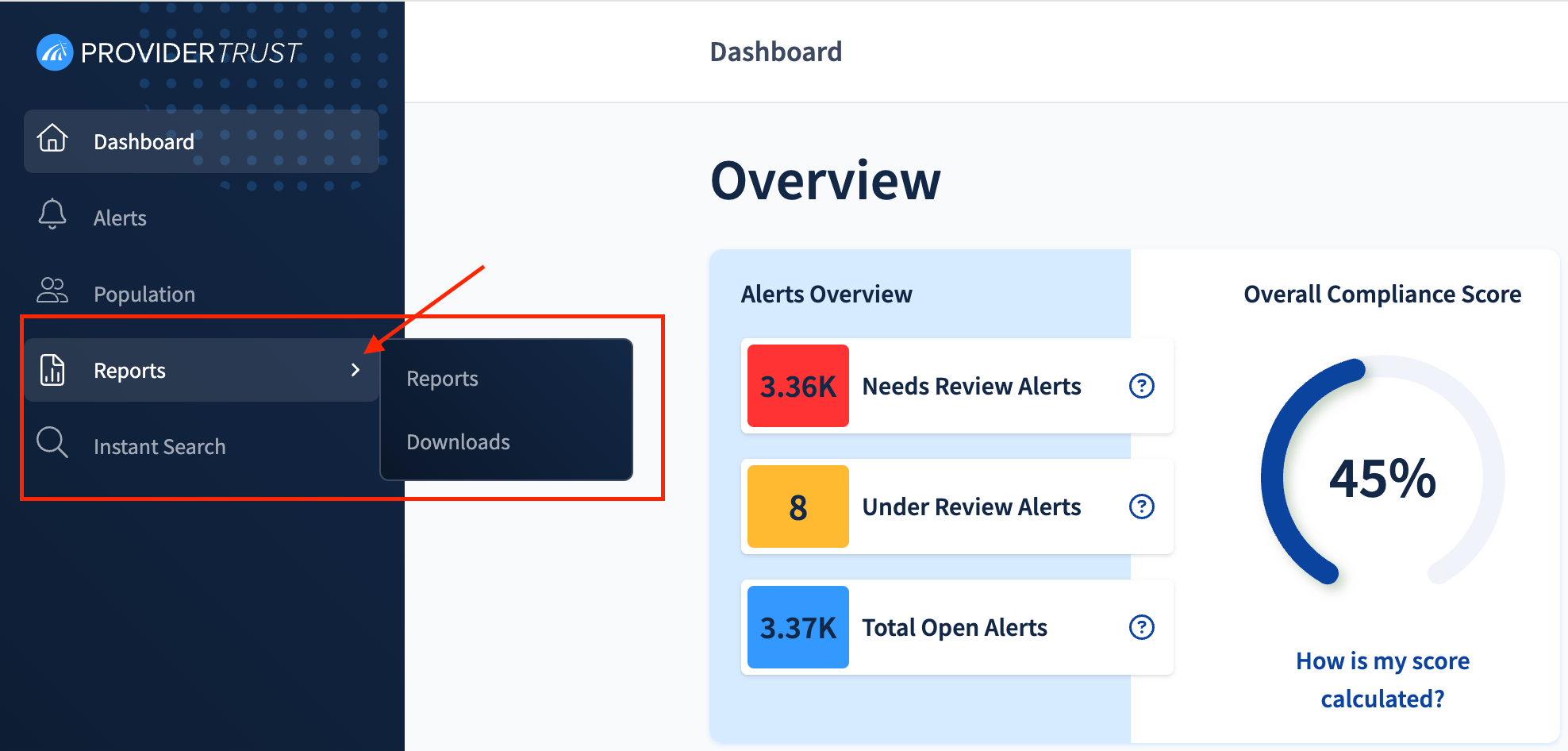Click the Reports document chart icon

[52, 370]
